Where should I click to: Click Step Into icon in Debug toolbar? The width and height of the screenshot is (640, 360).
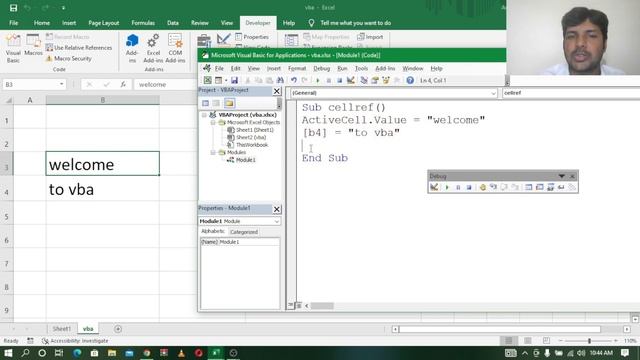pyautogui.click(x=493, y=187)
